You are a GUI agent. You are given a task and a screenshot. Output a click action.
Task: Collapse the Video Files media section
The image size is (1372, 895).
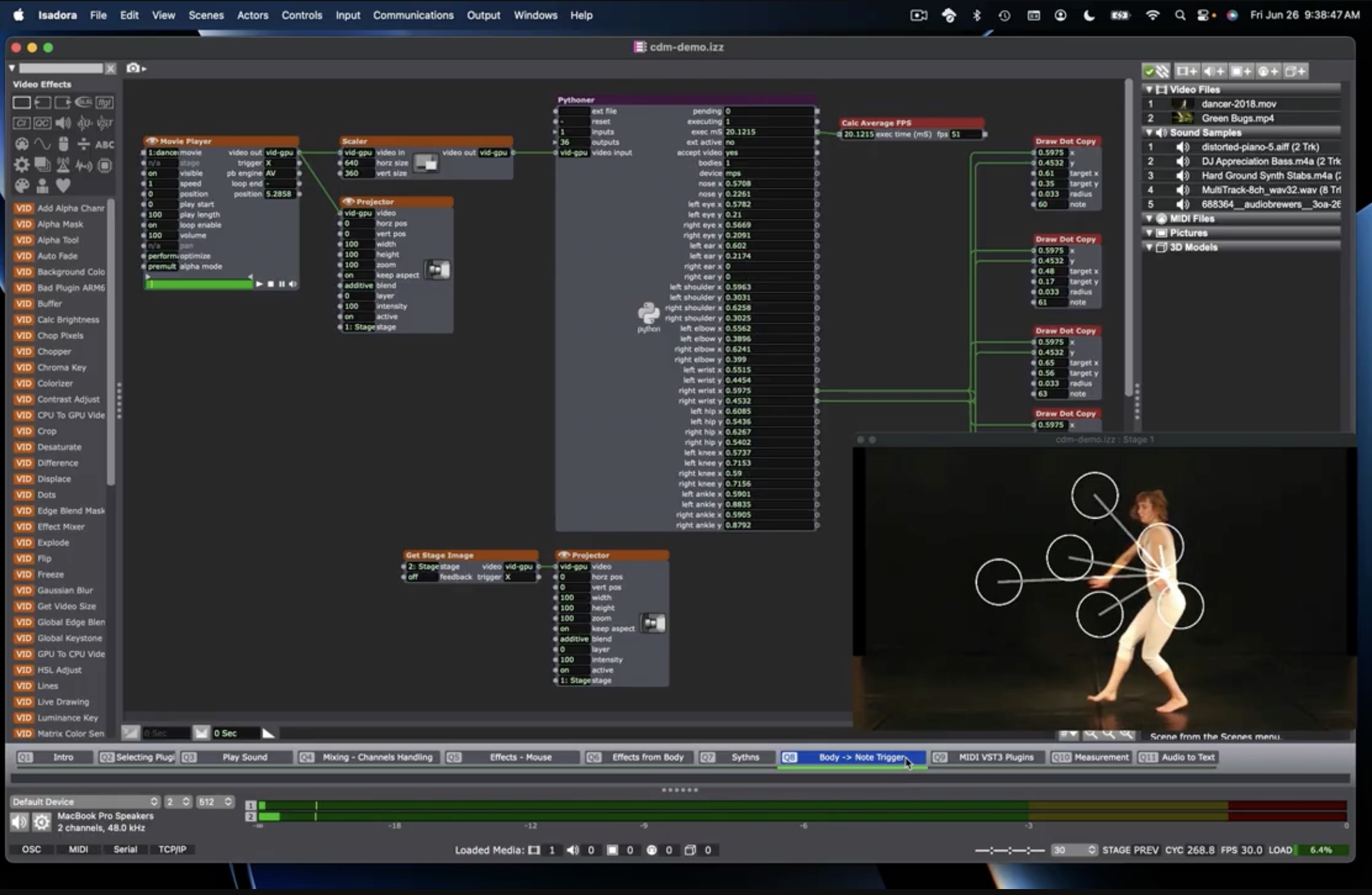click(1149, 89)
